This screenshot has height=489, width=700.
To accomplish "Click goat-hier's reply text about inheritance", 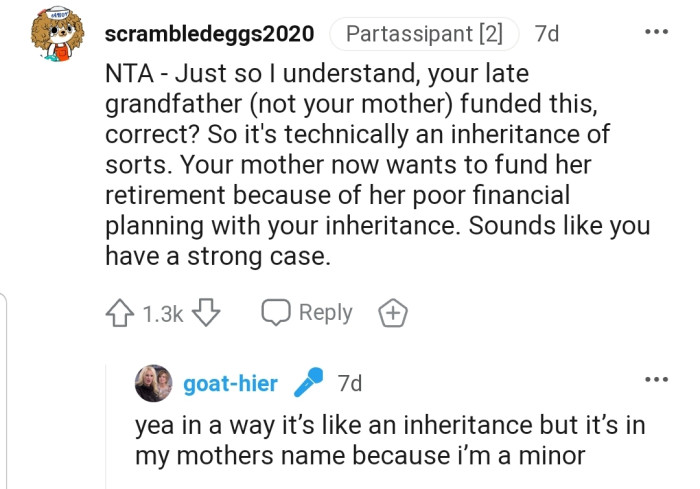I will [390, 440].
